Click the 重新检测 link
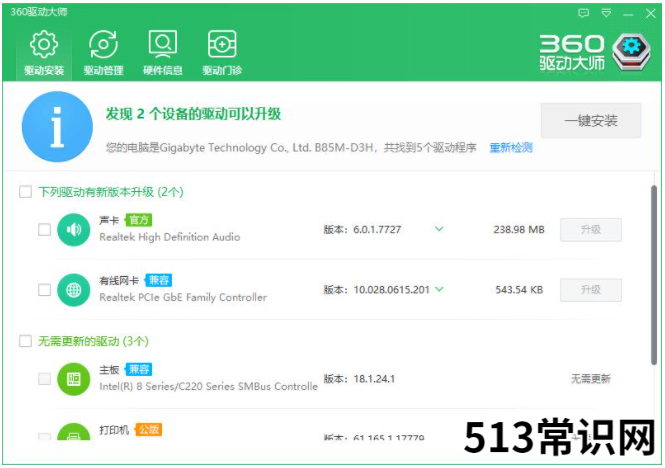665x468 pixels. (511, 148)
